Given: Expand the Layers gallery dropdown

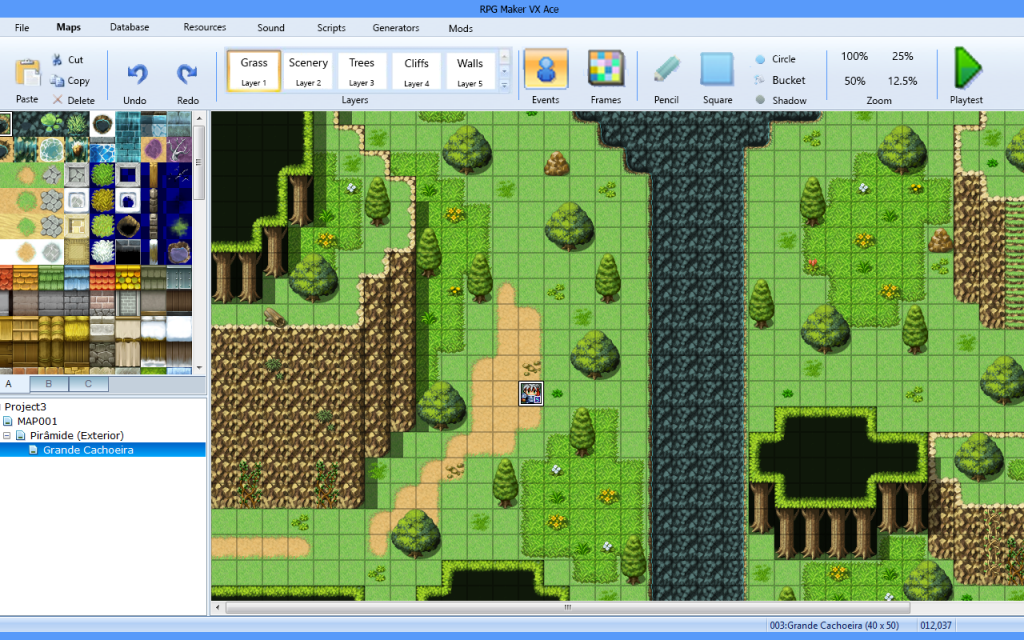Looking at the screenshot, I should [504, 86].
